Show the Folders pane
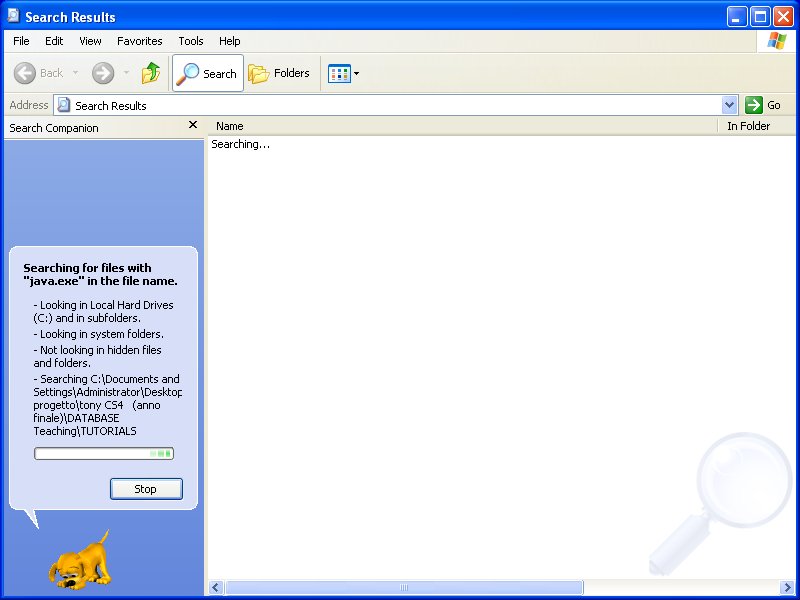This screenshot has width=800, height=600. coord(279,73)
